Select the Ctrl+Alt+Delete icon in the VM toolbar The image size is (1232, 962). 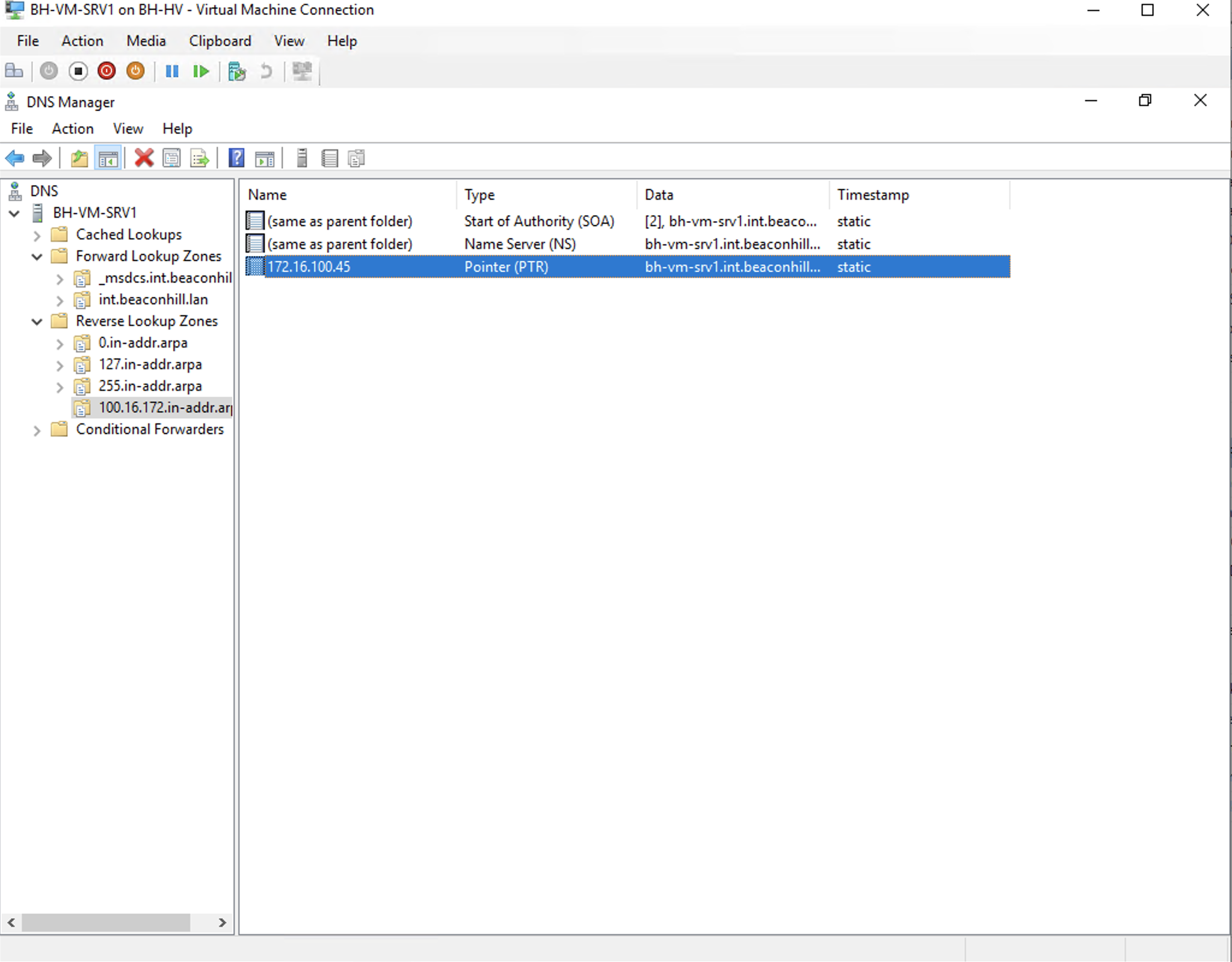pyautogui.click(x=13, y=71)
